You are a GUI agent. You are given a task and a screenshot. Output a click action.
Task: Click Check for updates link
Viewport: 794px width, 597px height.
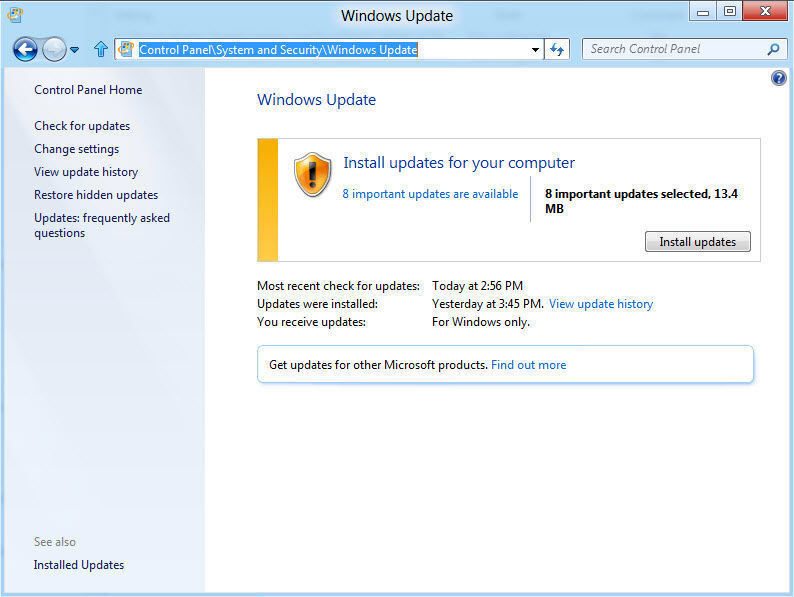[x=82, y=126]
